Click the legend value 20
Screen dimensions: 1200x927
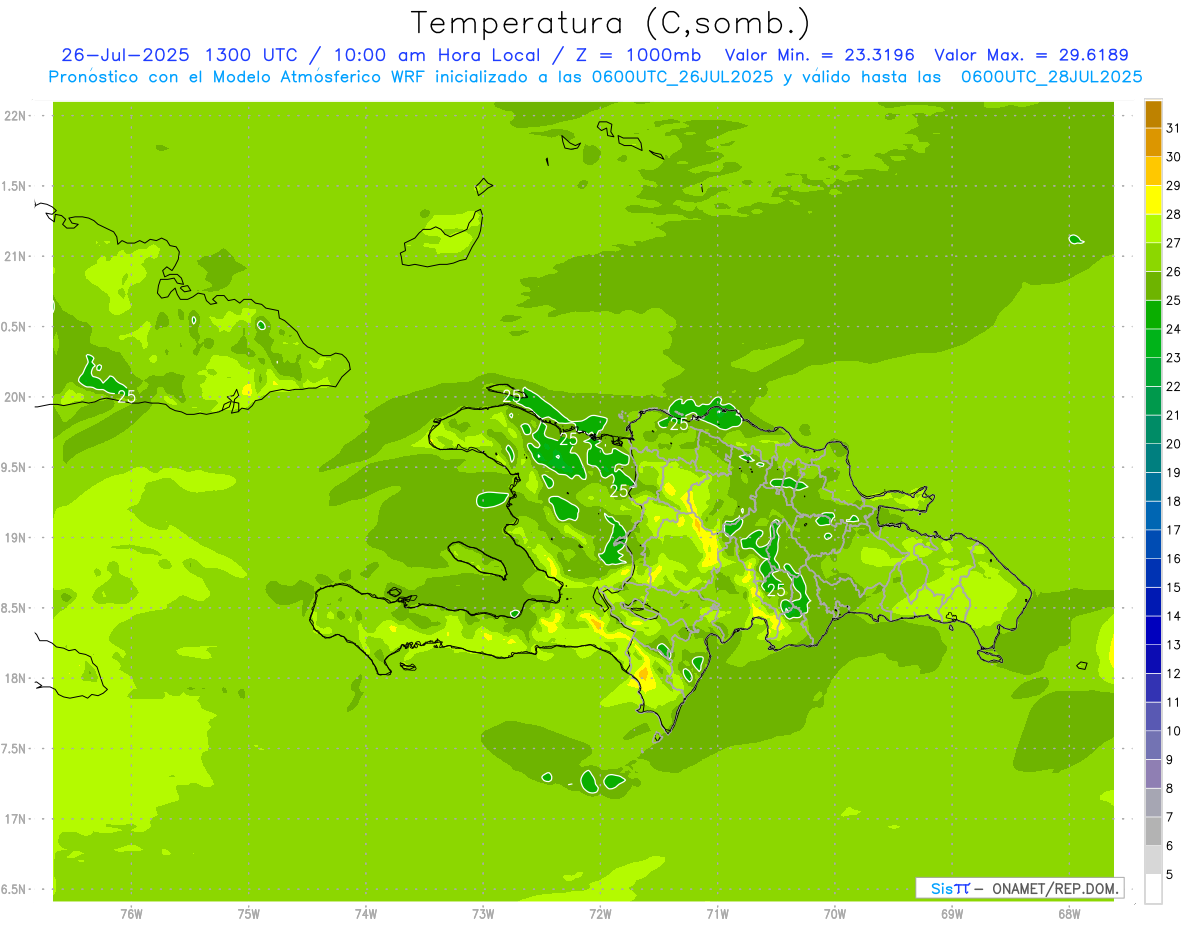tap(1174, 444)
